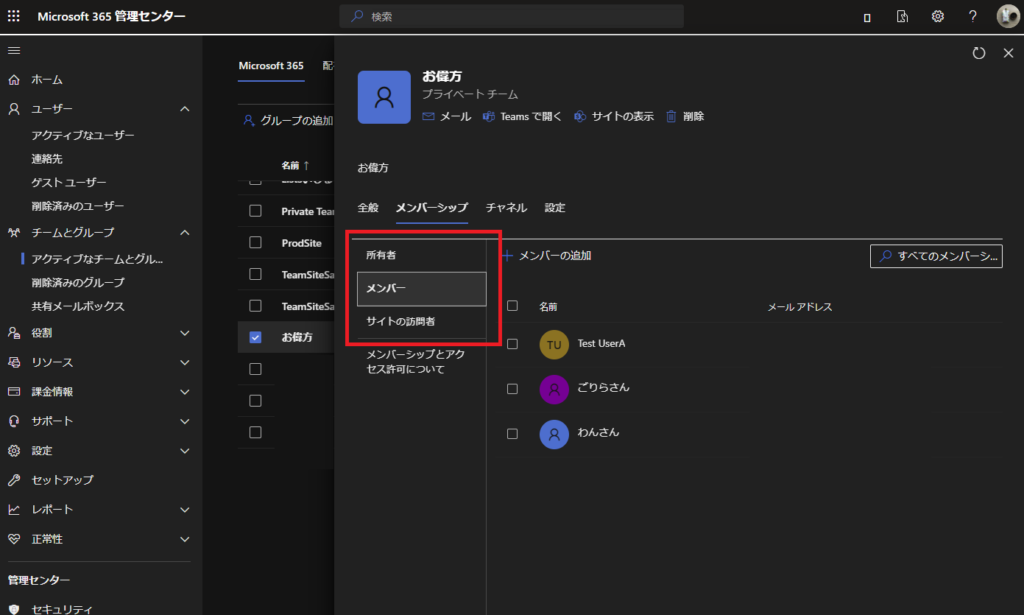Click the document icon in top bar

coord(903,16)
